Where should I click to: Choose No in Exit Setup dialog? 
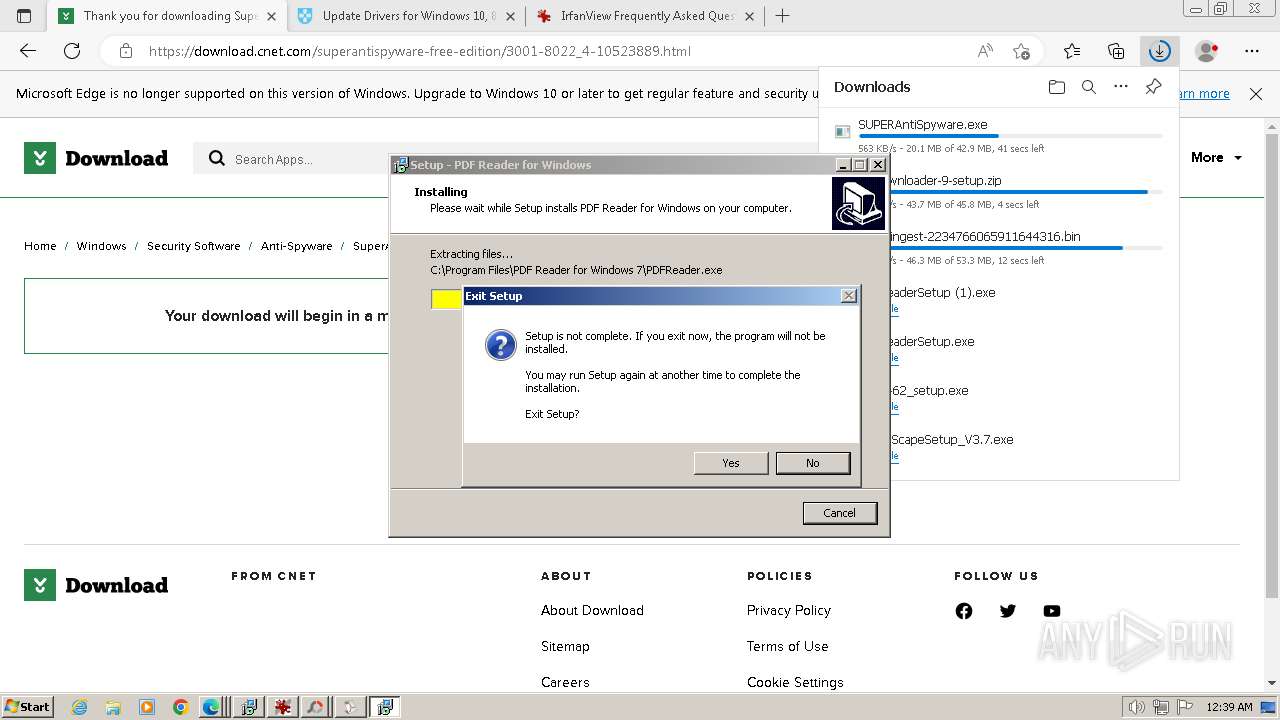813,463
